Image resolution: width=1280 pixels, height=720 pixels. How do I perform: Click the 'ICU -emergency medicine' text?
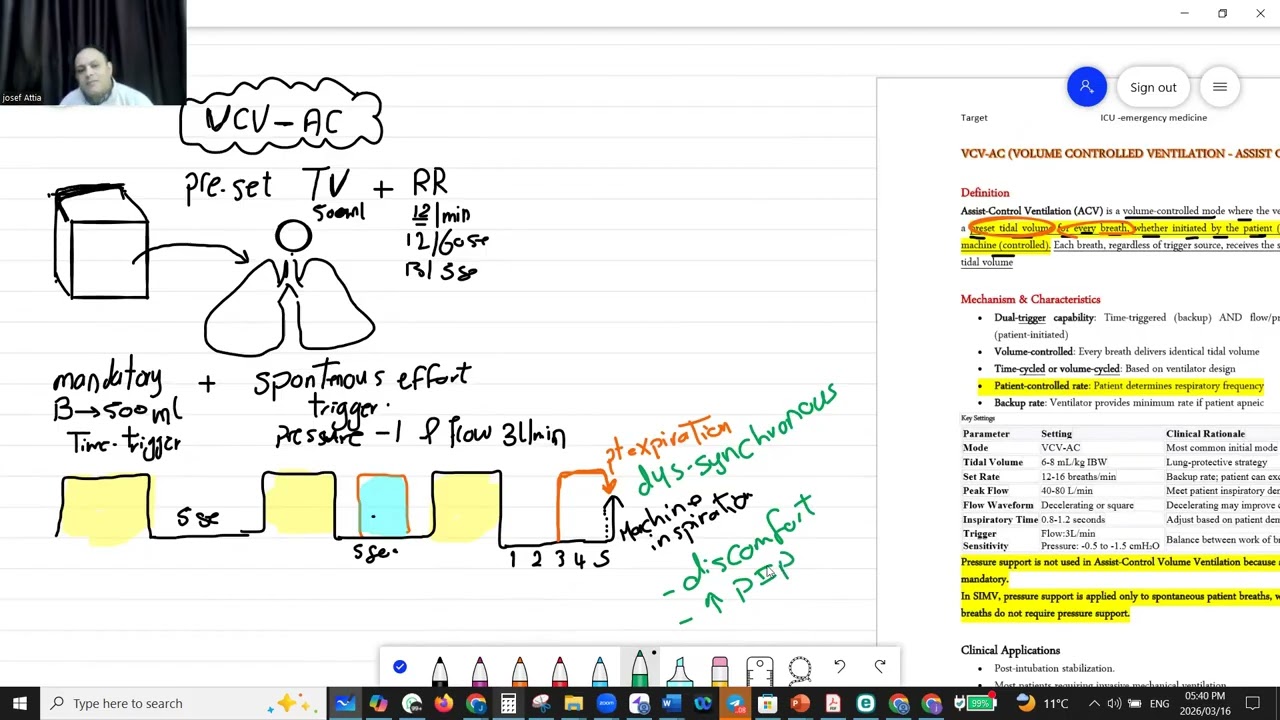(x=1153, y=118)
